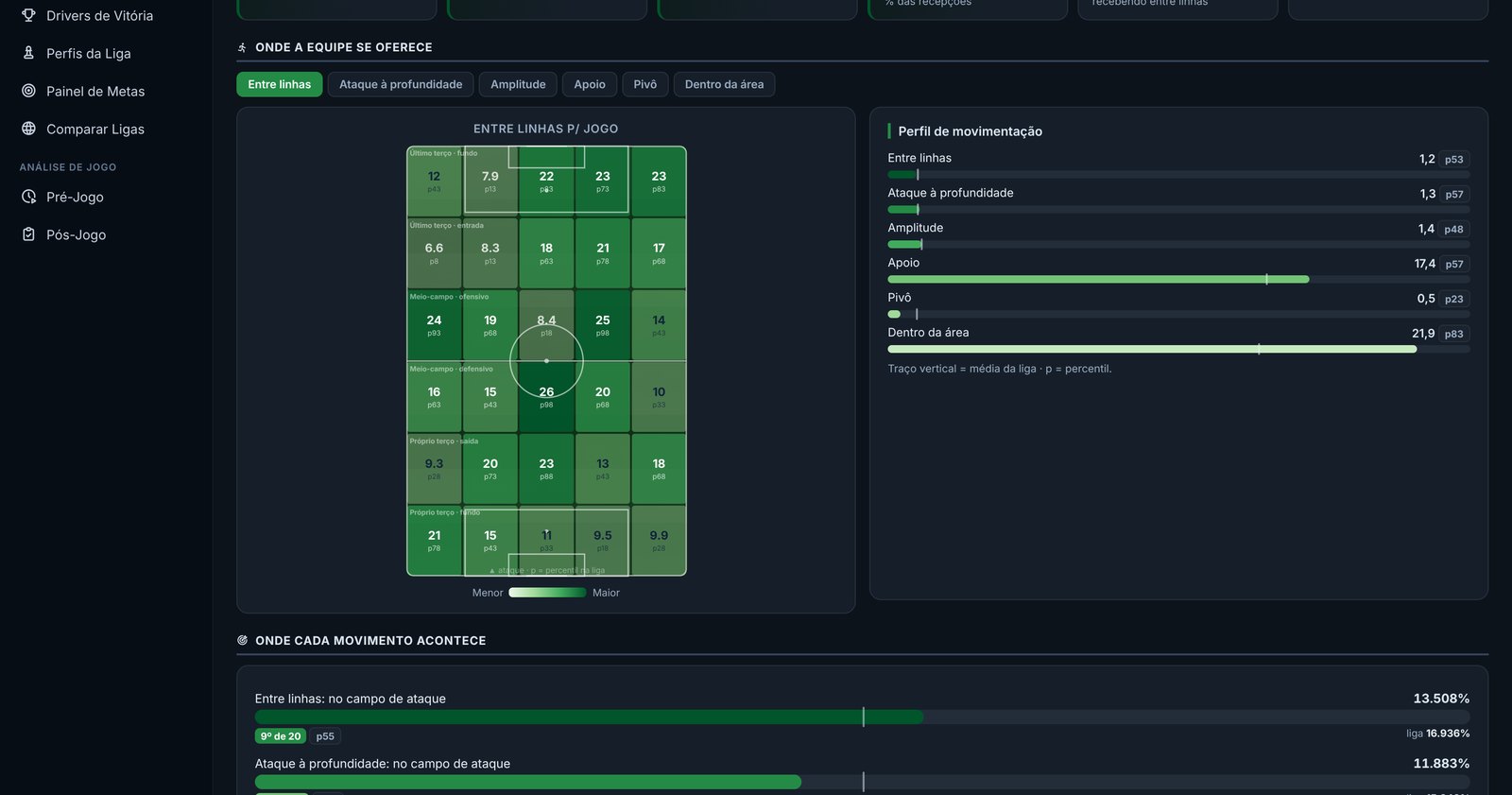Click the heatmap cell showing 9.3
The image size is (1512, 795).
click(x=435, y=469)
